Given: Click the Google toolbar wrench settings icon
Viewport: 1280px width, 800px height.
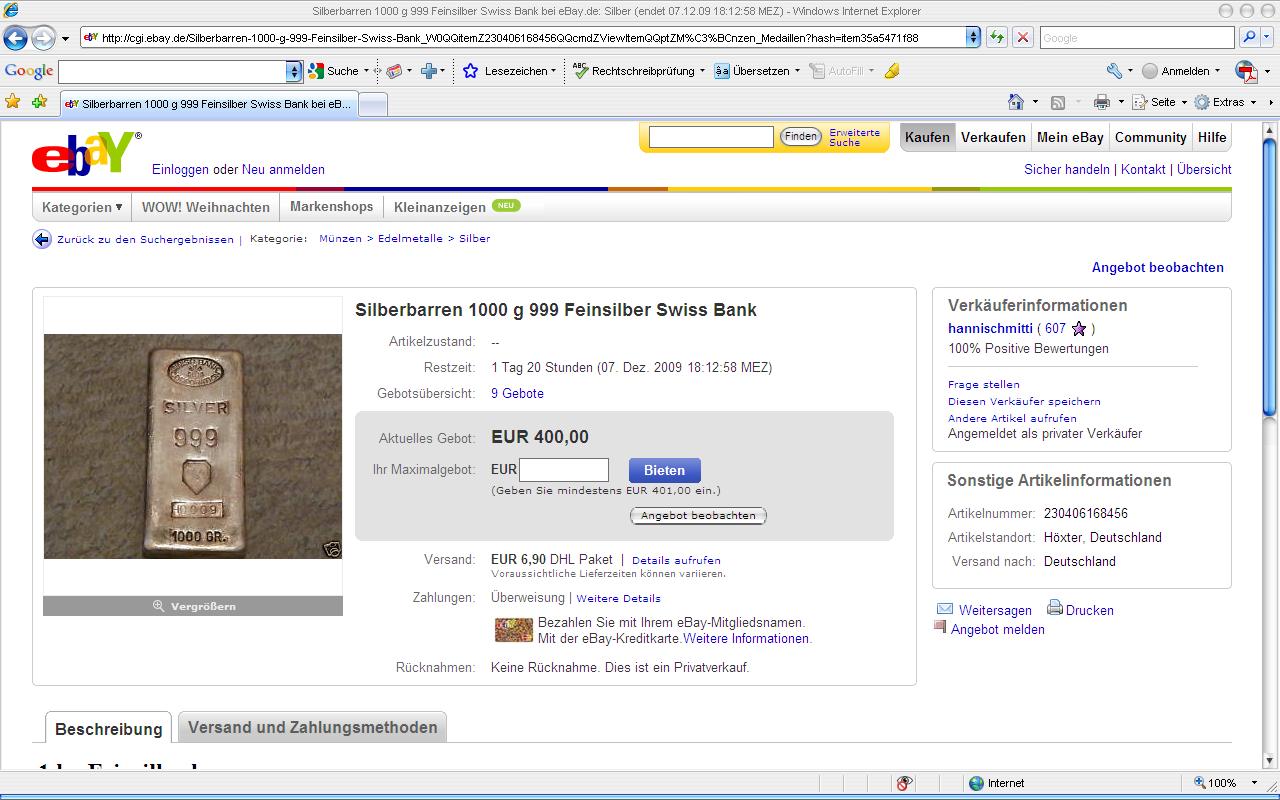Looking at the screenshot, I should click(x=1114, y=71).
